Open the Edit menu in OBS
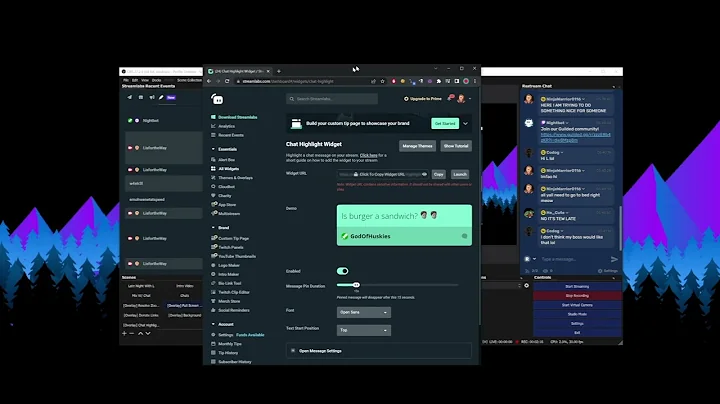The height and width of the screenshot is (404, 720). pyautogui.click(x=135, y=80)
